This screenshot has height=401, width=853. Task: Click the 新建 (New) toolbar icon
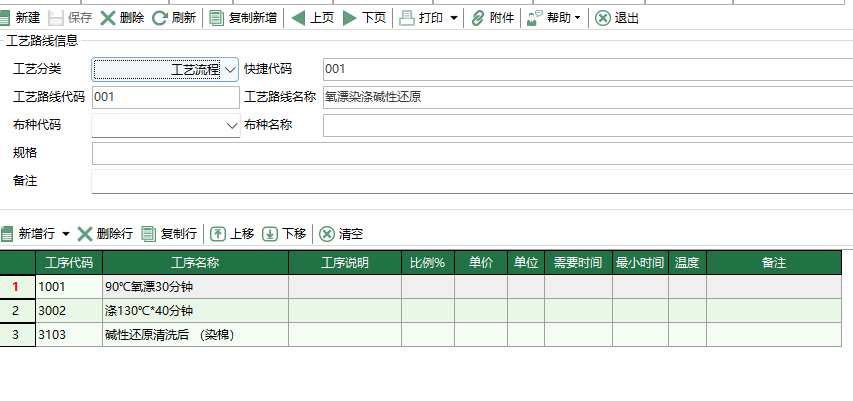(x=5, y=18)
